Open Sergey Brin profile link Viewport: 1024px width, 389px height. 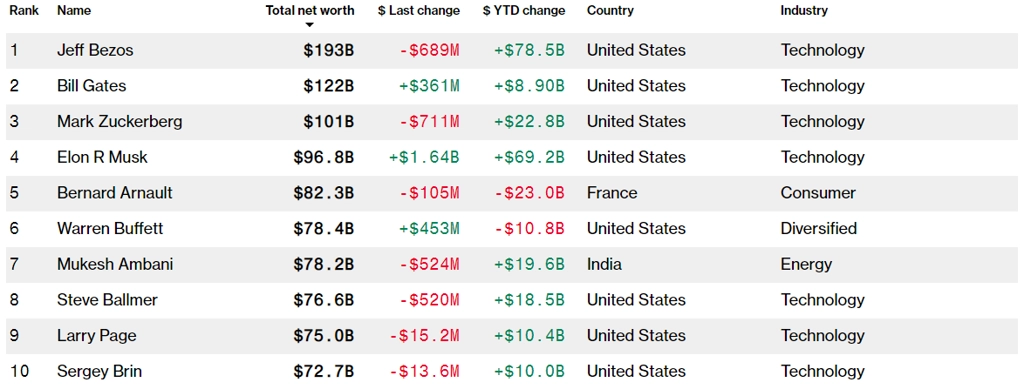click(99, 371)
